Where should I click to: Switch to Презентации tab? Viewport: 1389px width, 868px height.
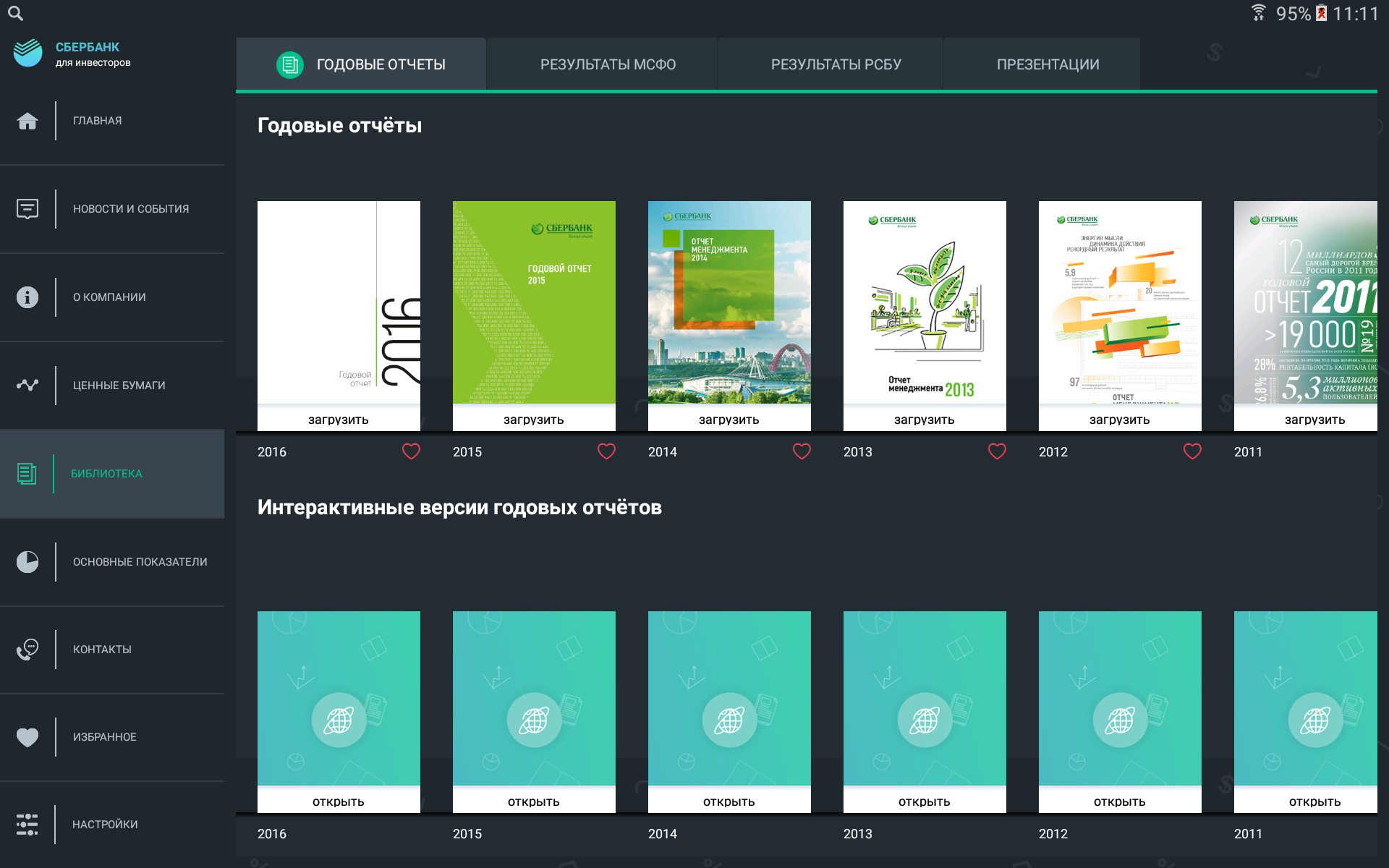click(x=1048, y=64)
